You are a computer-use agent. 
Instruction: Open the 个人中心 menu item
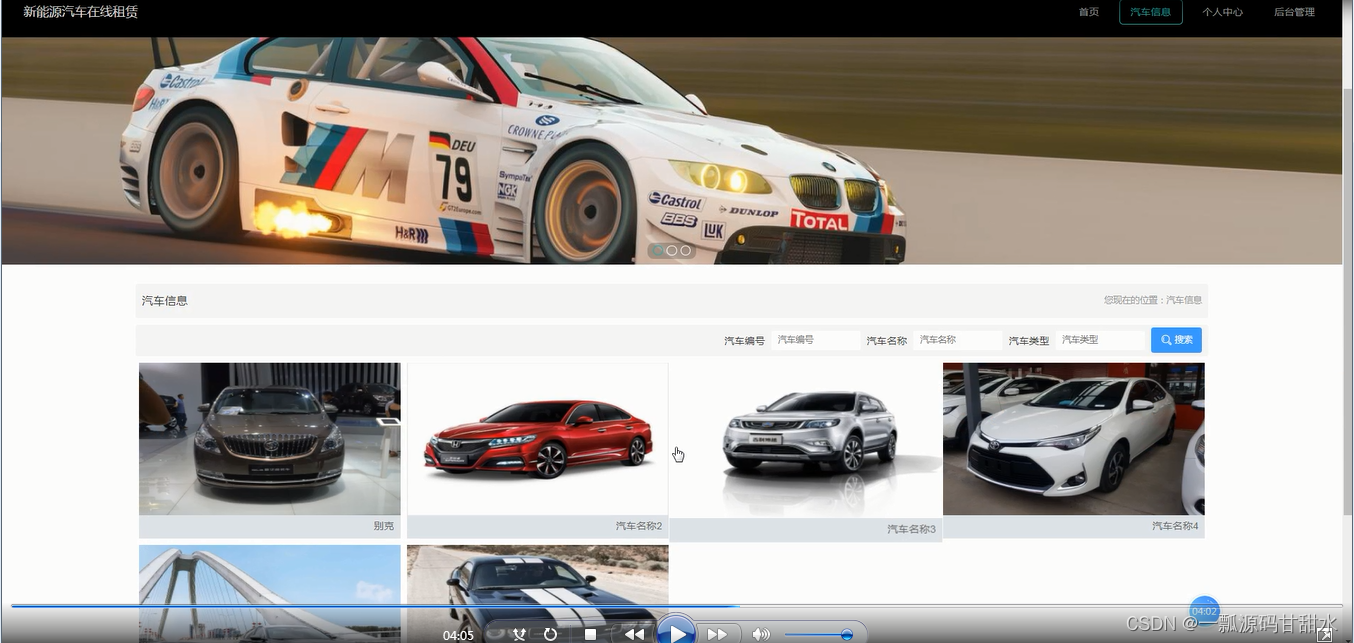[x=1222, y=12]
